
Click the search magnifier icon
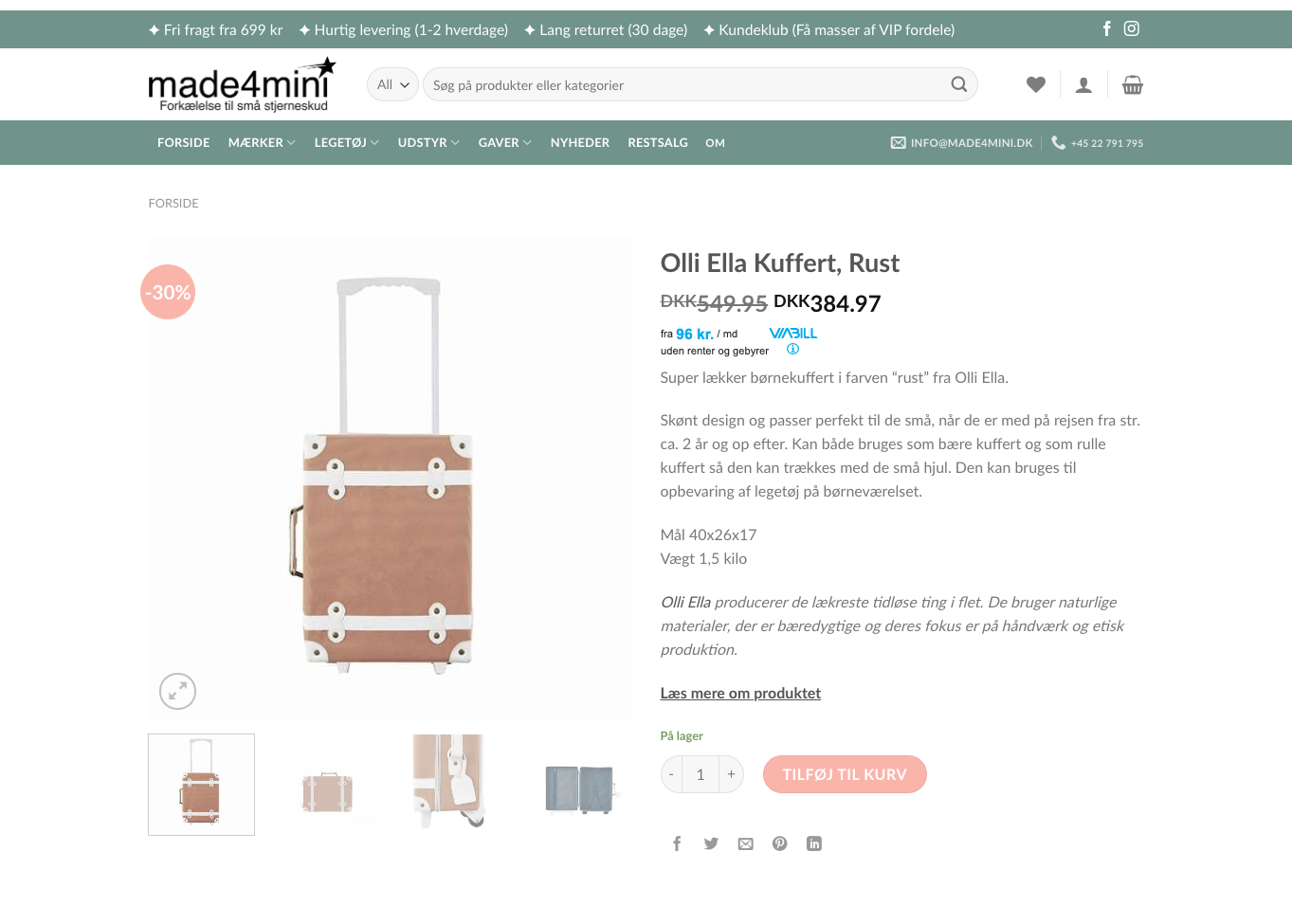point(958,84)
